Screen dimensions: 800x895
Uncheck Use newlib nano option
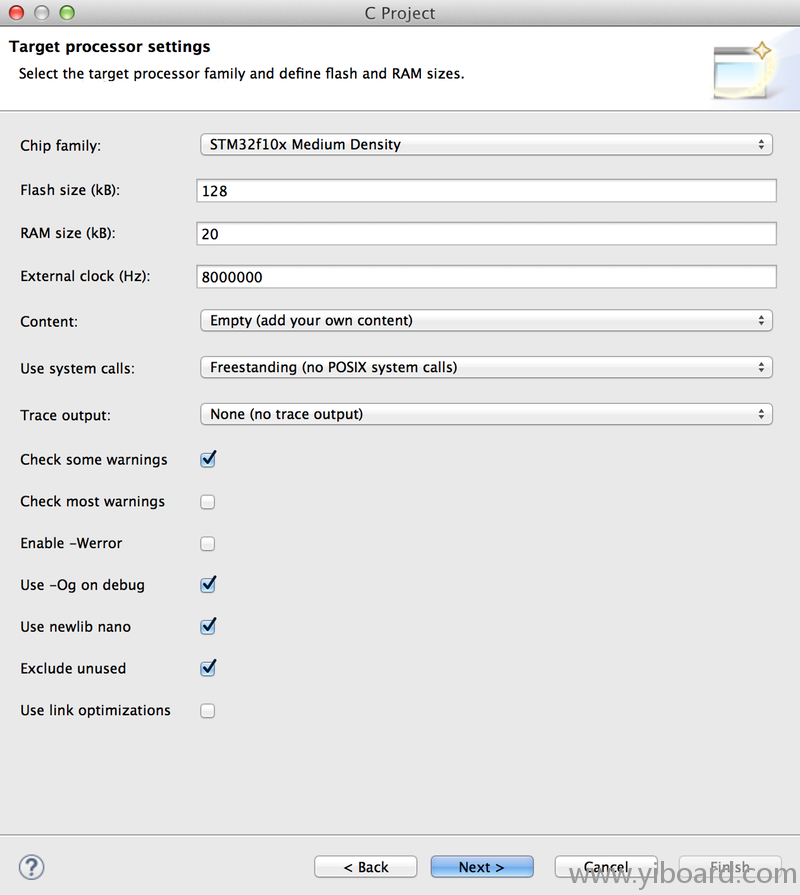(208, 627)
